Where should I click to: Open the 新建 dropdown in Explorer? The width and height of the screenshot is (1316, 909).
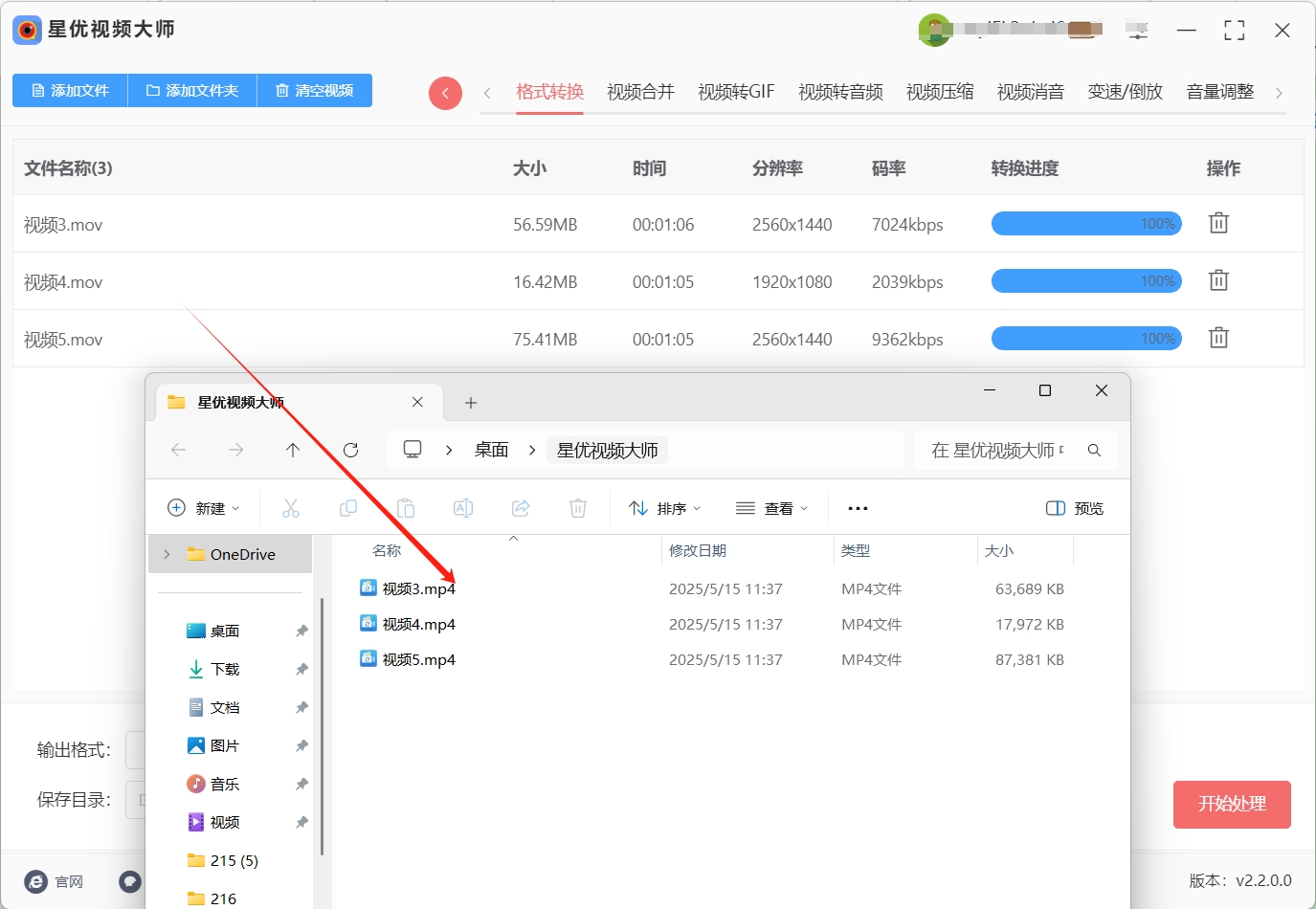click(x=204, y=508)
